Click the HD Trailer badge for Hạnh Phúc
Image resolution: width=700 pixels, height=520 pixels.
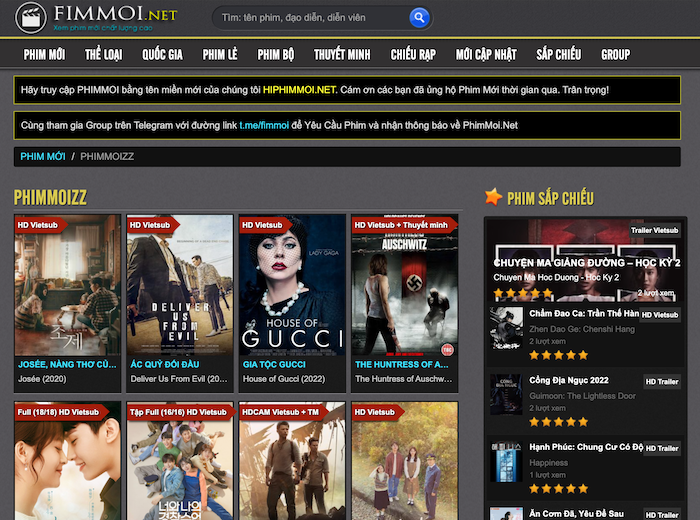(x=662, y=448)
